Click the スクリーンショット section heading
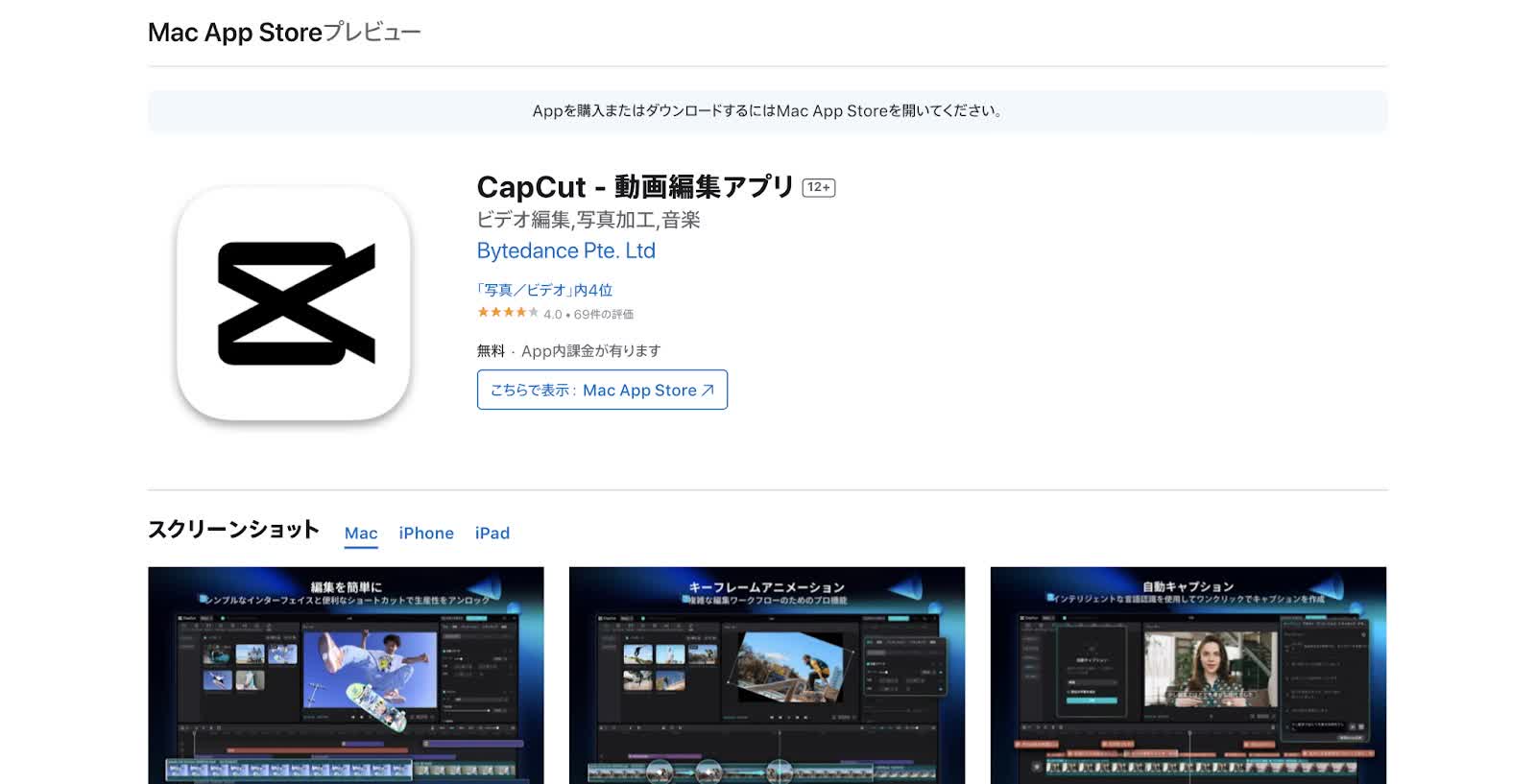This screenshot has height=784, width=1536. pyautogui.click(x=233, y=530)
